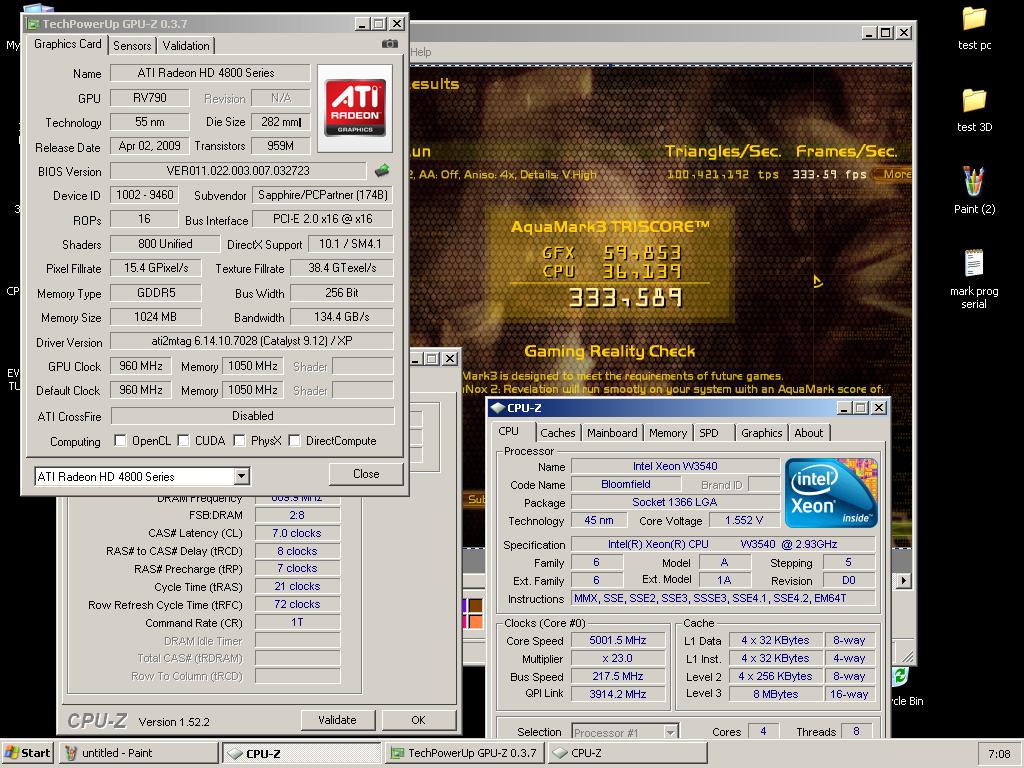
Task: Click the Windows Start button
Action: click(27, 753)
